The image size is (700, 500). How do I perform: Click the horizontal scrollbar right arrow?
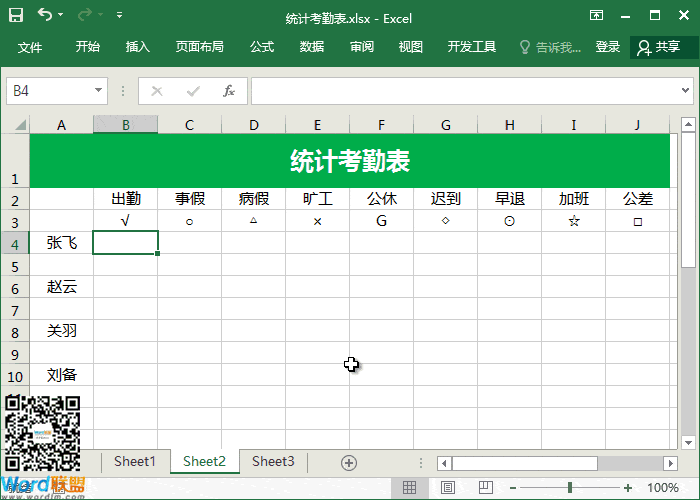[x=671, y=463]
